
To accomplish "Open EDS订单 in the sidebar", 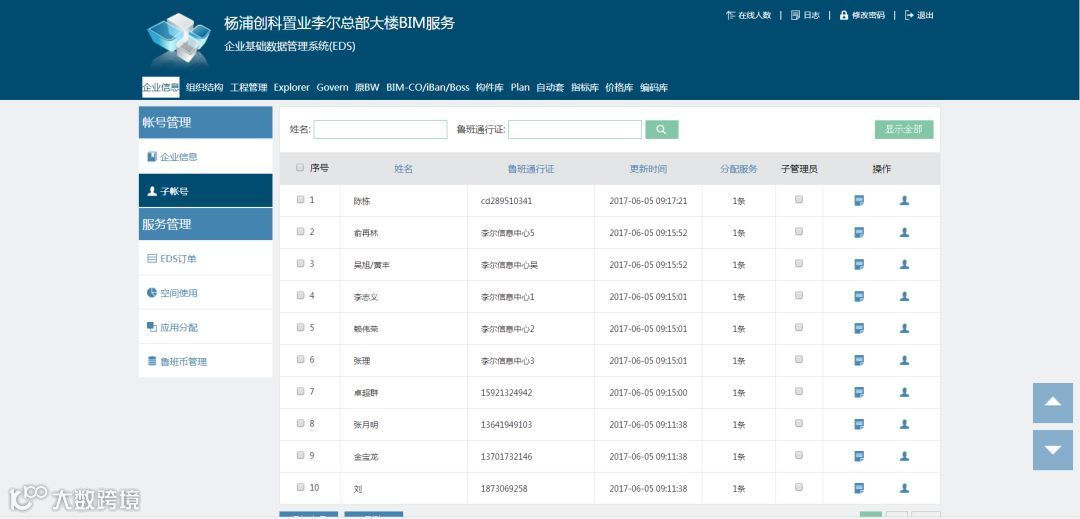I will pos(205,259).
